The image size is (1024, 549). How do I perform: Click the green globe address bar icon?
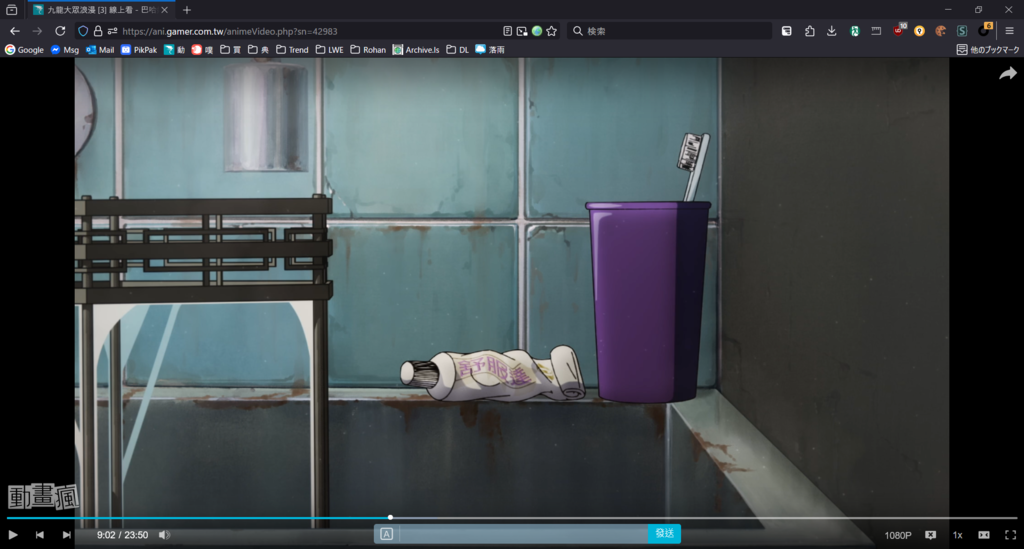click(537, 31)
